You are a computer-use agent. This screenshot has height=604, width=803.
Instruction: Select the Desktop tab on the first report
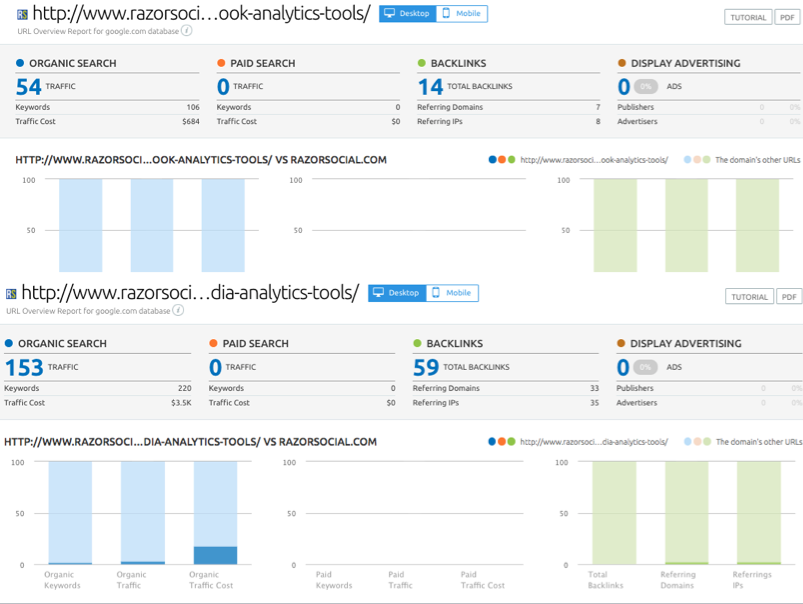(x=407, y=14)
